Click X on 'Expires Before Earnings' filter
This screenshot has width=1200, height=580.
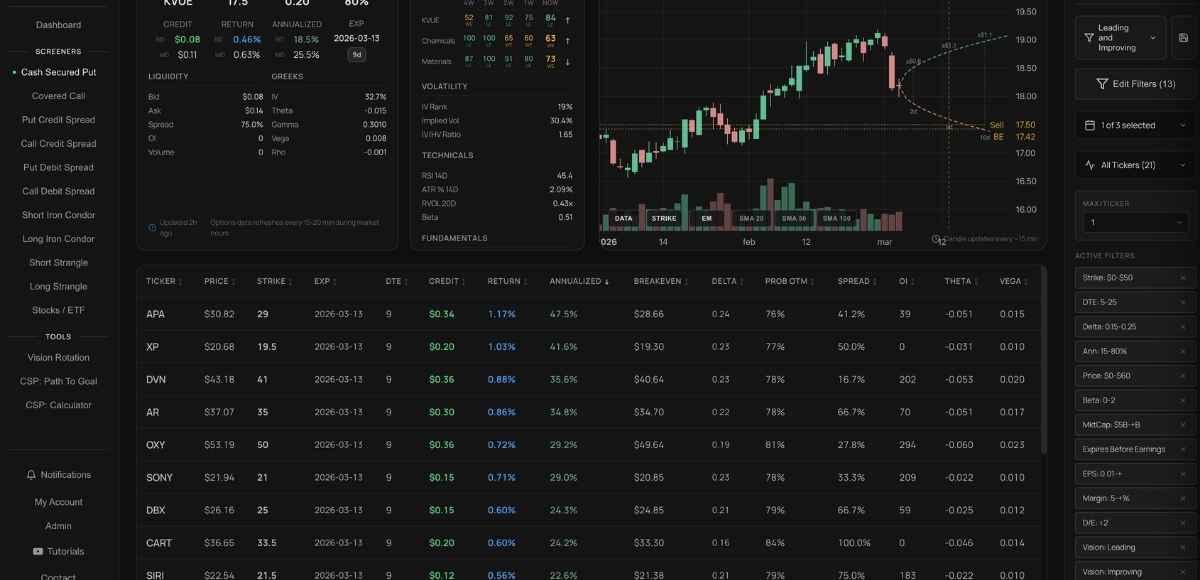tap(1182, 449)
